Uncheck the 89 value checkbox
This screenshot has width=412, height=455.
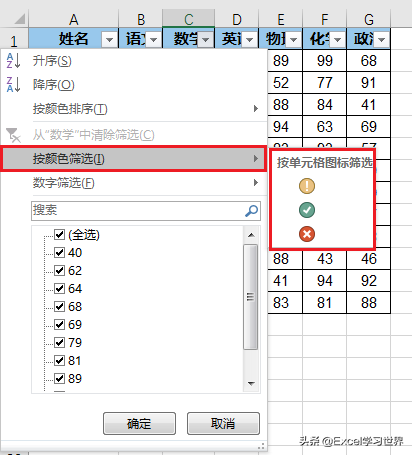point(59,378)
